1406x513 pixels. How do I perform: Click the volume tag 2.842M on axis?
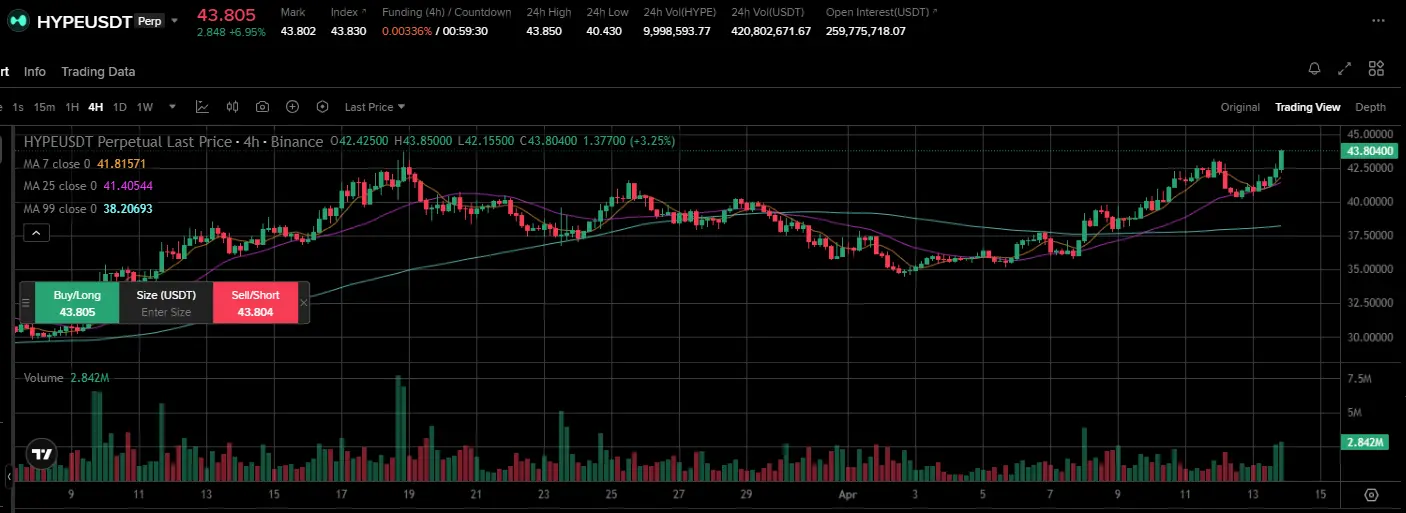pos(1365,442)
